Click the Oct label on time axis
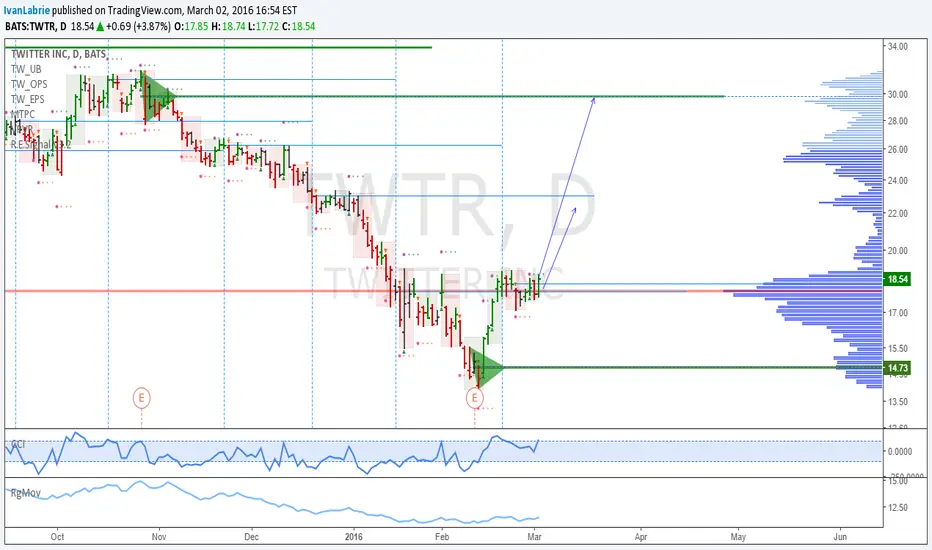 [x=57, y=536]
